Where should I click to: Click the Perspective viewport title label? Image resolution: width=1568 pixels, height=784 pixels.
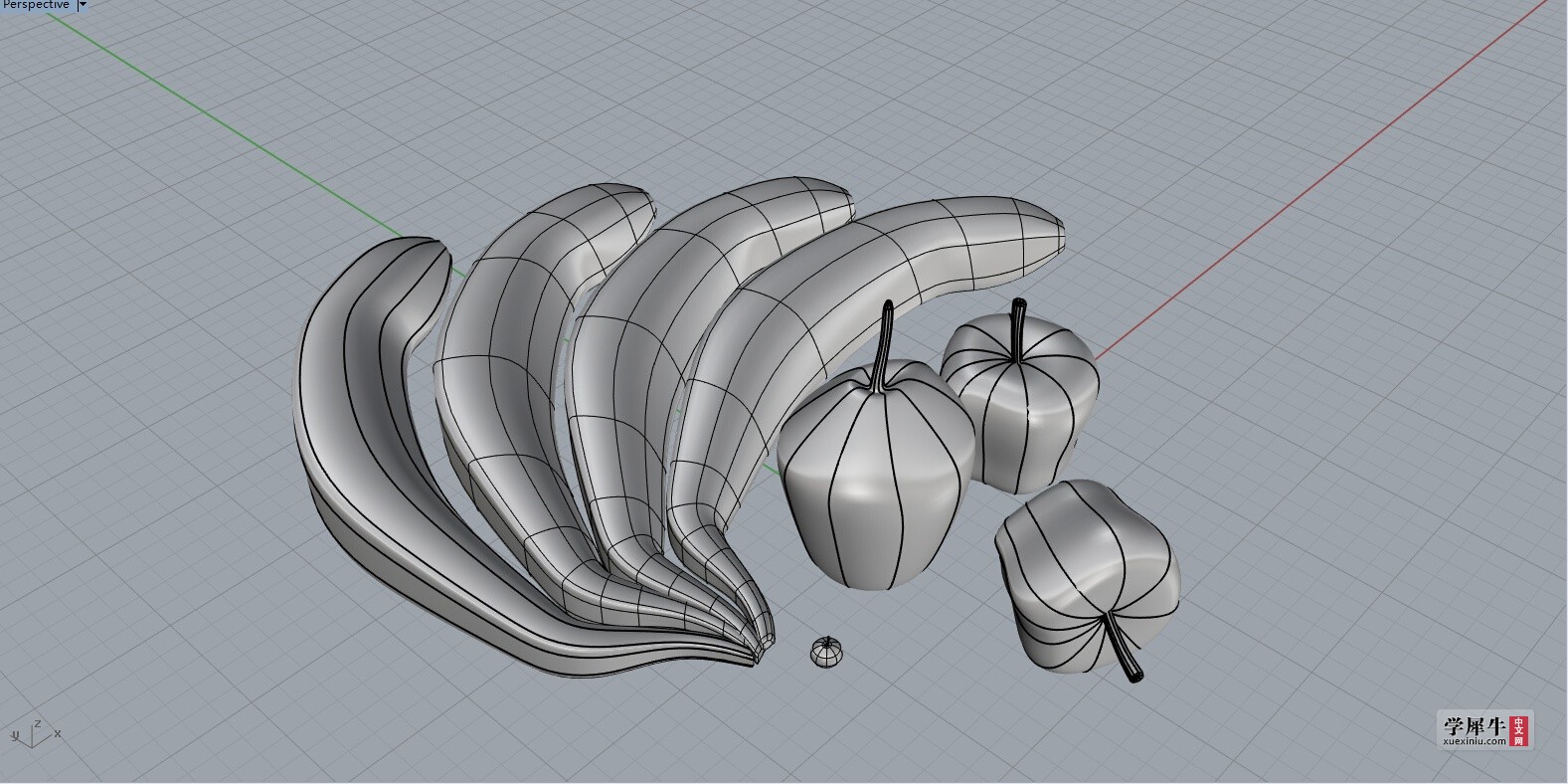click(37, 5)
